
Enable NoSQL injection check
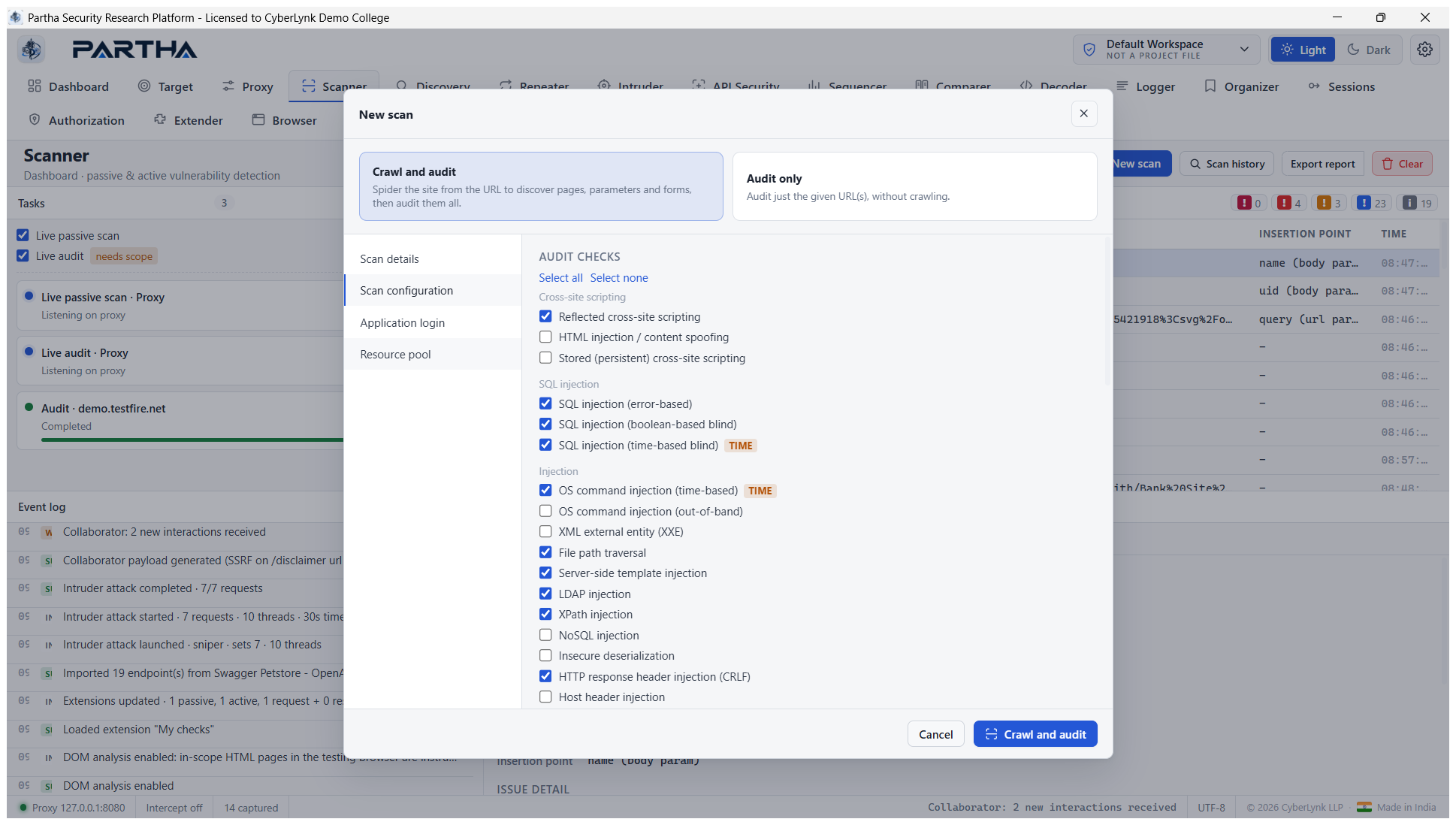(545, 635)
